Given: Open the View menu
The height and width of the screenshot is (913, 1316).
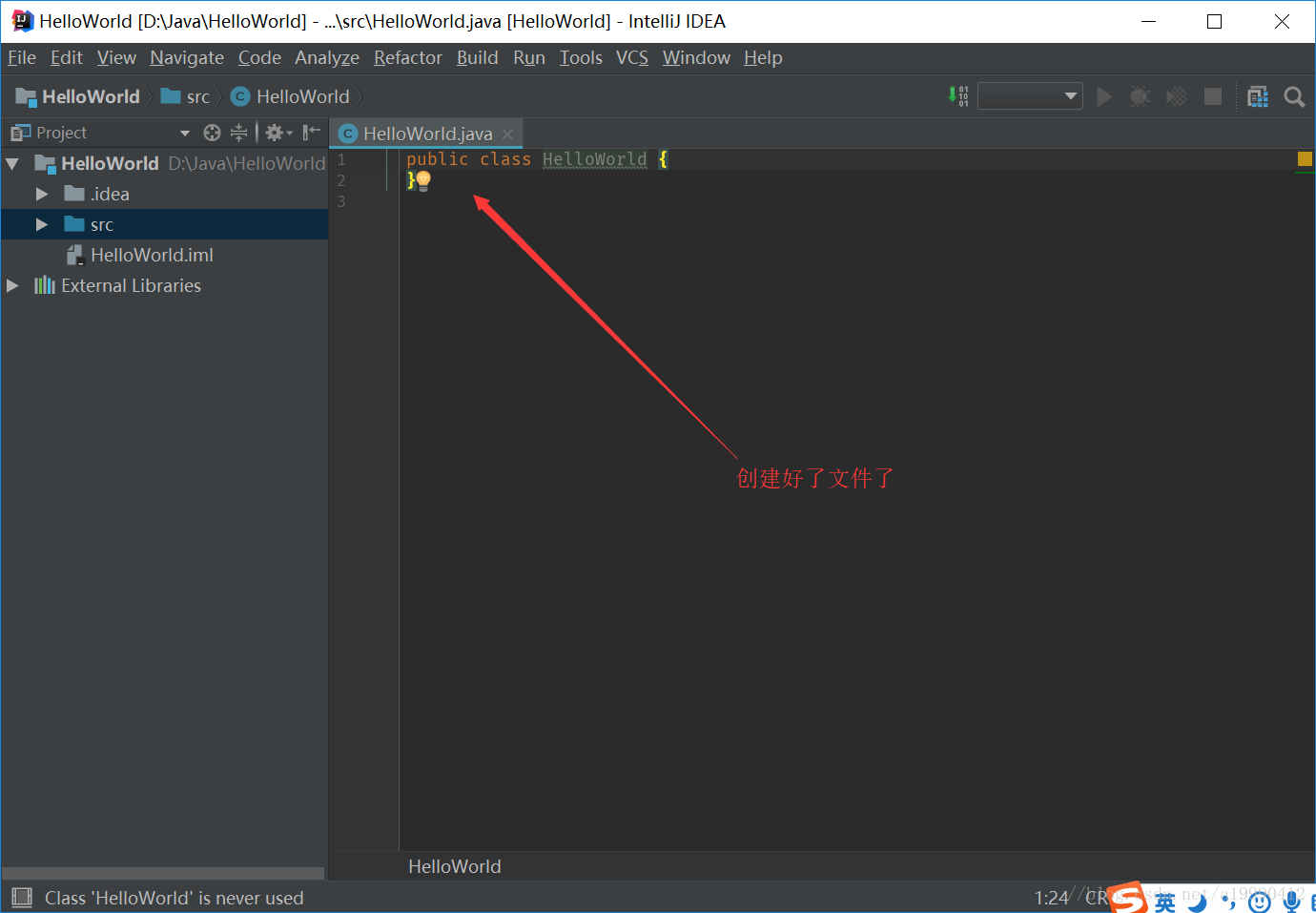Looking at the screenshot, I should [x=116, y=58].
